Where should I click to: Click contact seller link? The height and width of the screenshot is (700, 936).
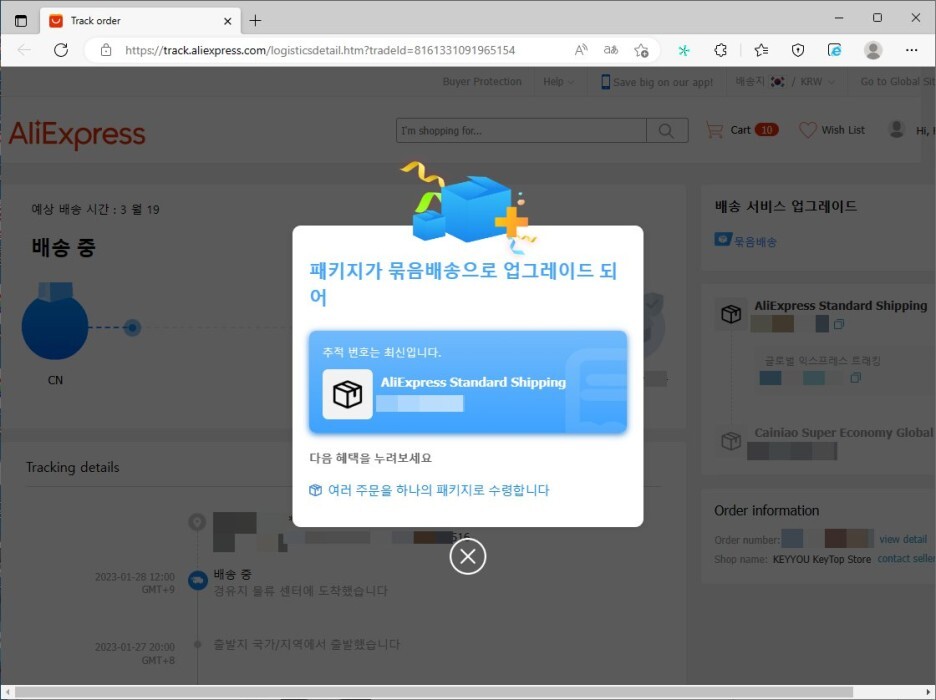tap(906, 559)
